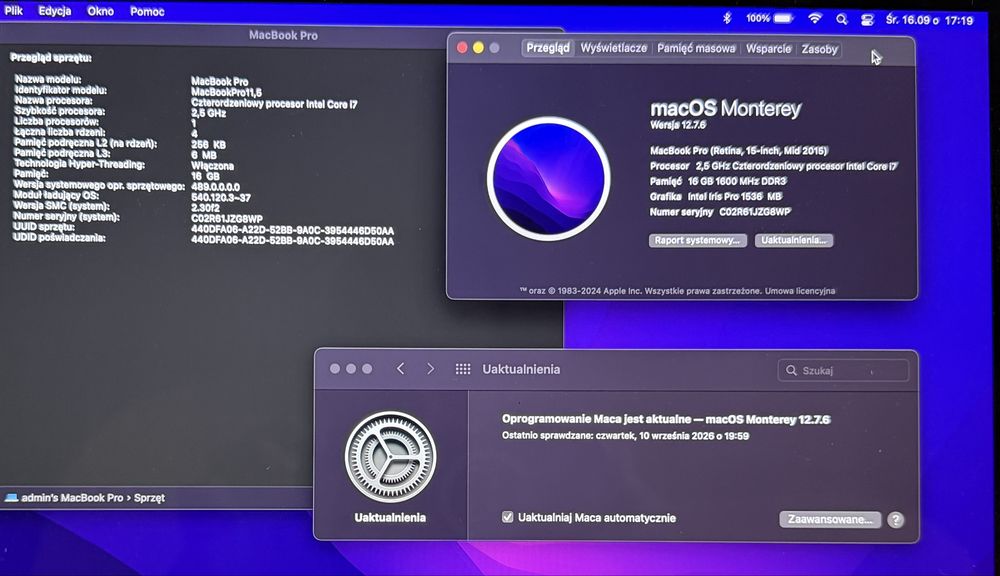Show all preferences grid icon
The width and height of the screenshot is (1000, 576).
[x=463, y=369]
